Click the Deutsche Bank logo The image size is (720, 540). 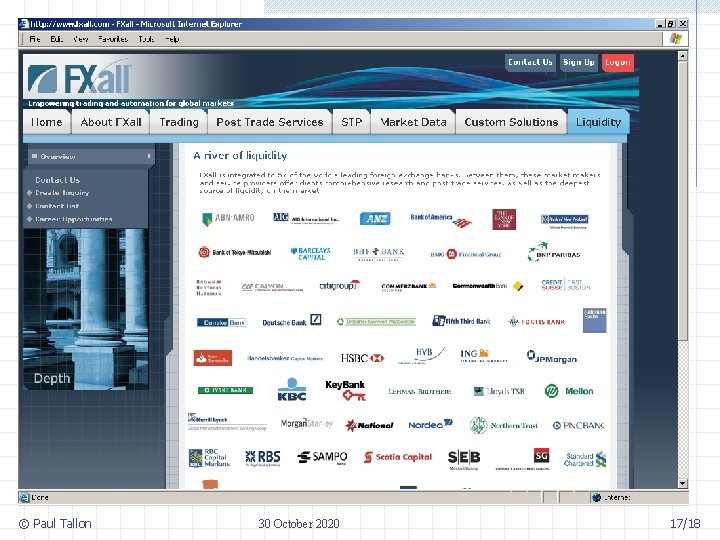[x=292, y=321]
